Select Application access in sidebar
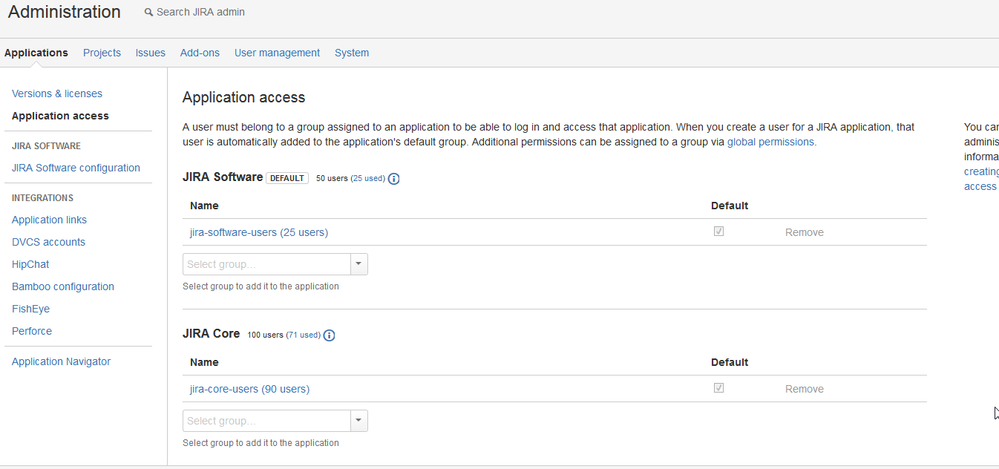 tap(61, 116)
